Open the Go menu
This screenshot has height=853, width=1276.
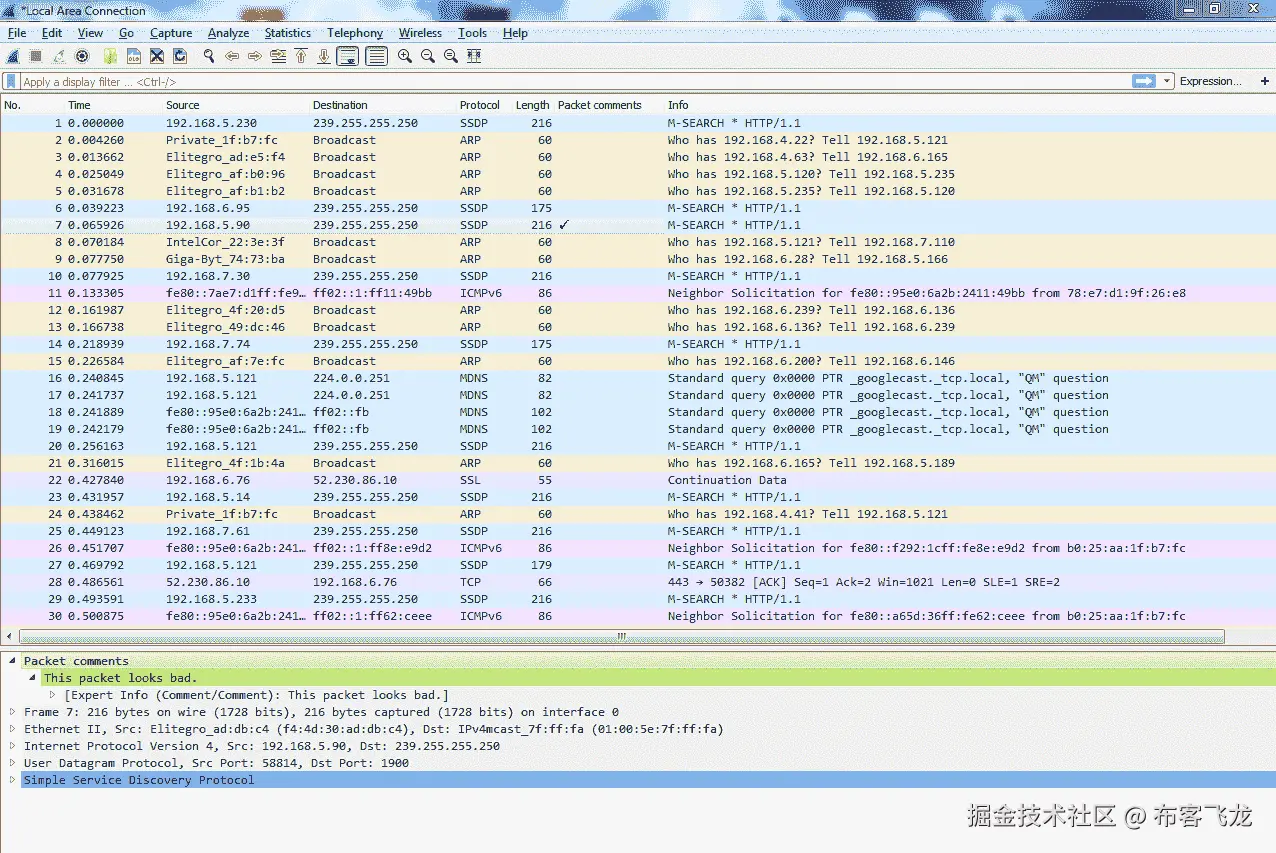pos(126,33)
